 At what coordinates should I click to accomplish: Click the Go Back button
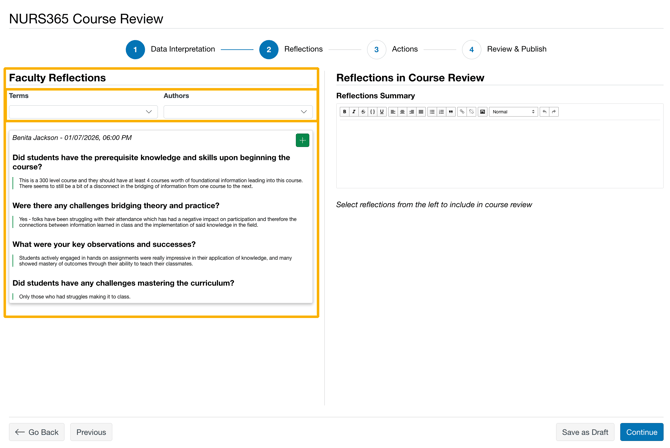click(37, 432)
